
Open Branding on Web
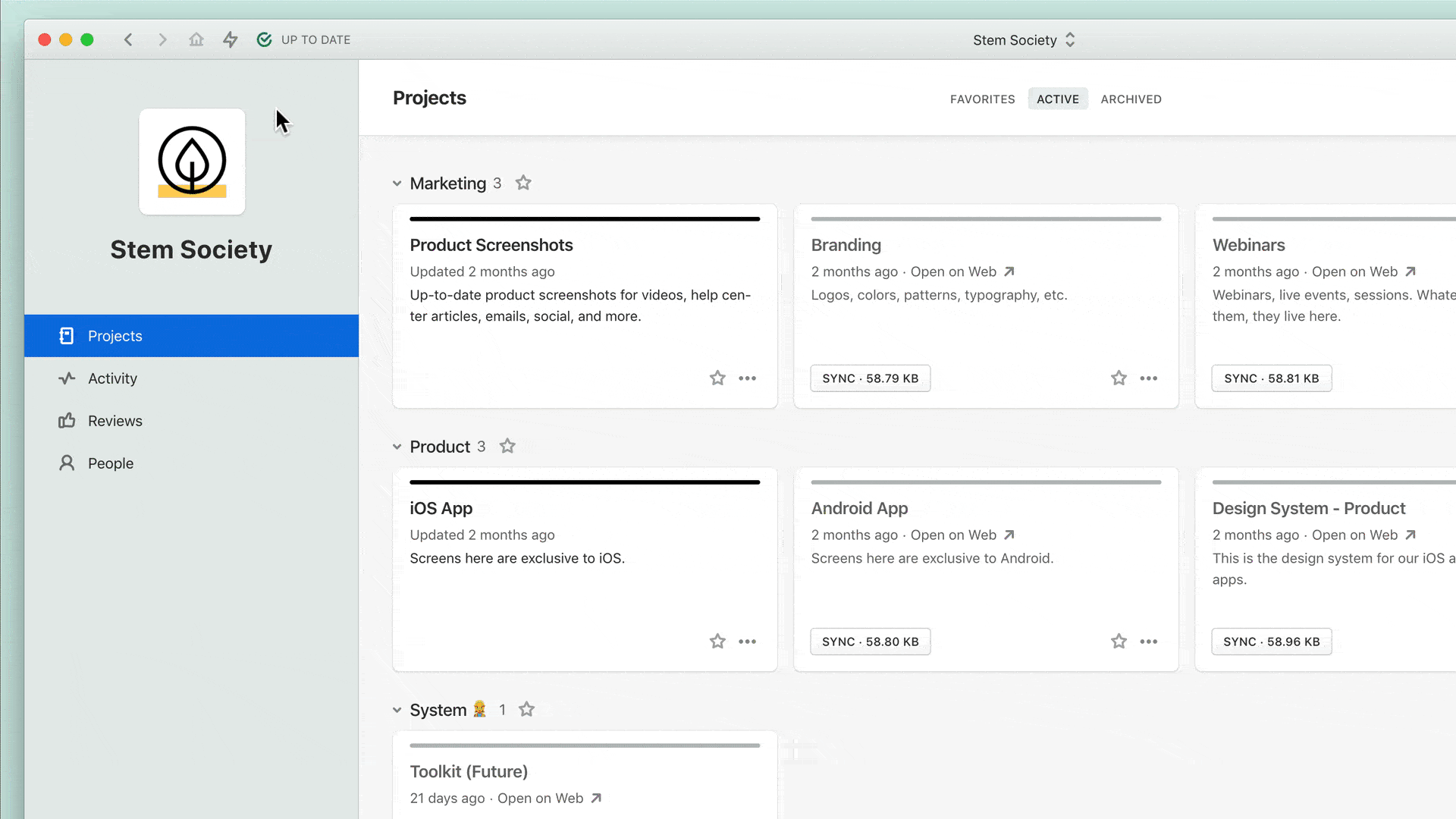962,271
